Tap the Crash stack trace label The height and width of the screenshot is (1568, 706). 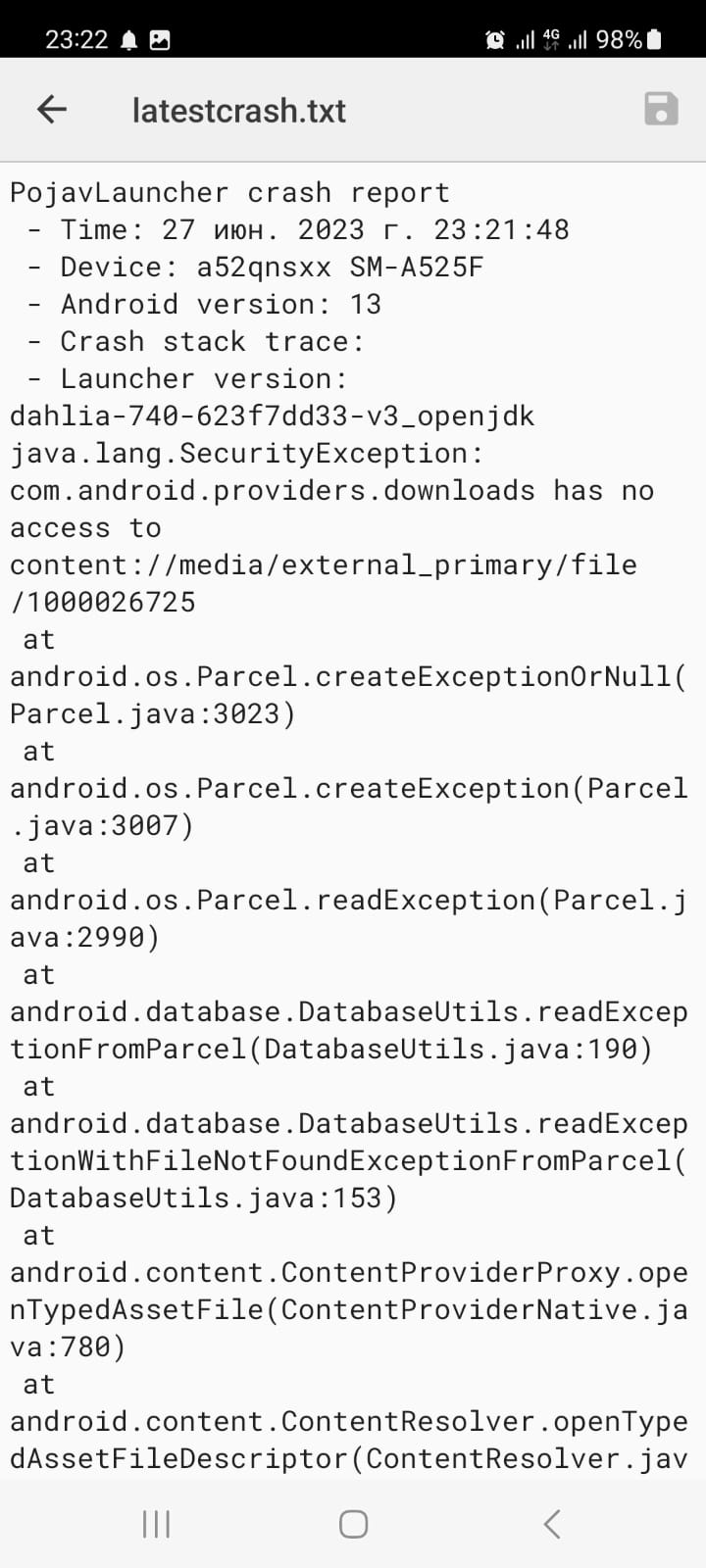tap(196, 341)
